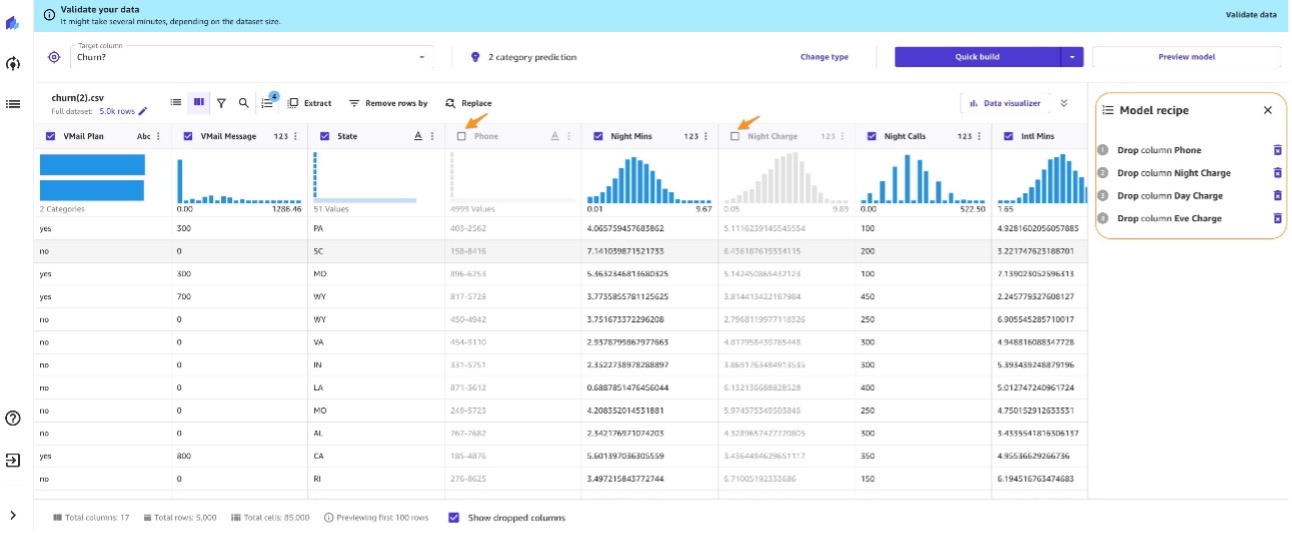The width and height of the screenshot is (1292, 534).
Task: Click the Total rows: 5,000 status
Action: 180,517
